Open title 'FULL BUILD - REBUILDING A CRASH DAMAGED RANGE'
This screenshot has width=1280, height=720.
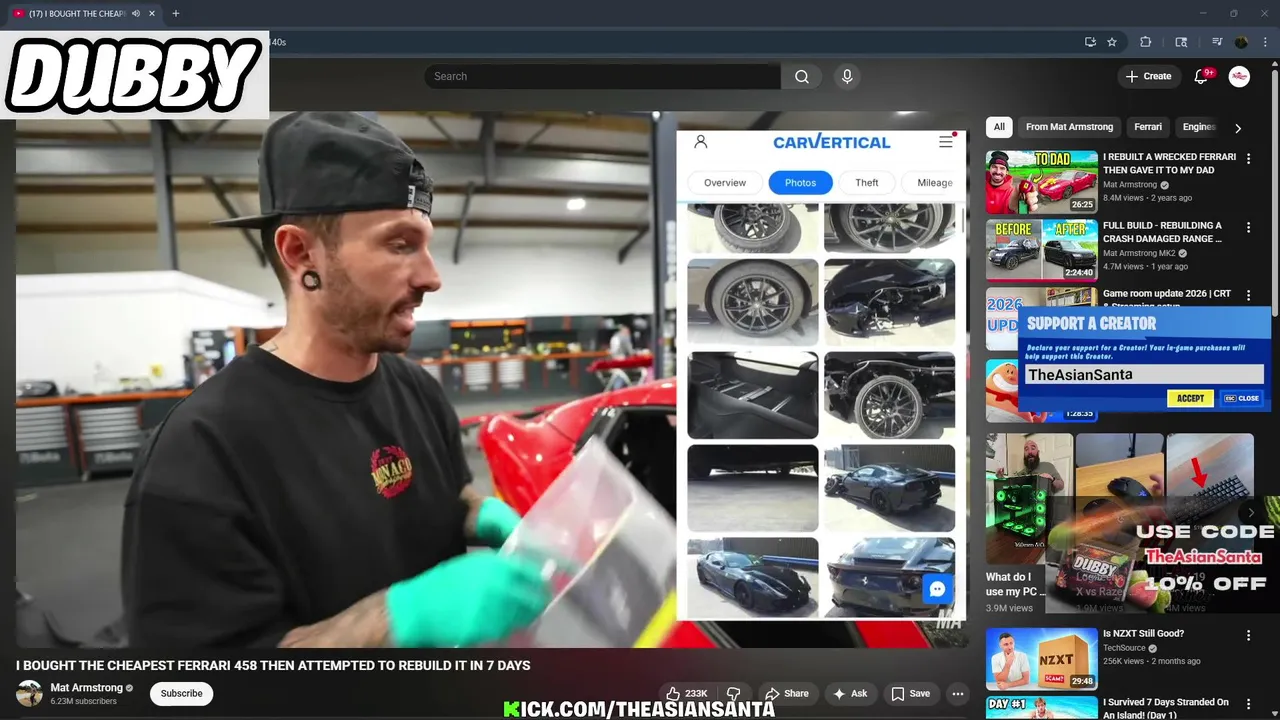tap(1162, 232)
